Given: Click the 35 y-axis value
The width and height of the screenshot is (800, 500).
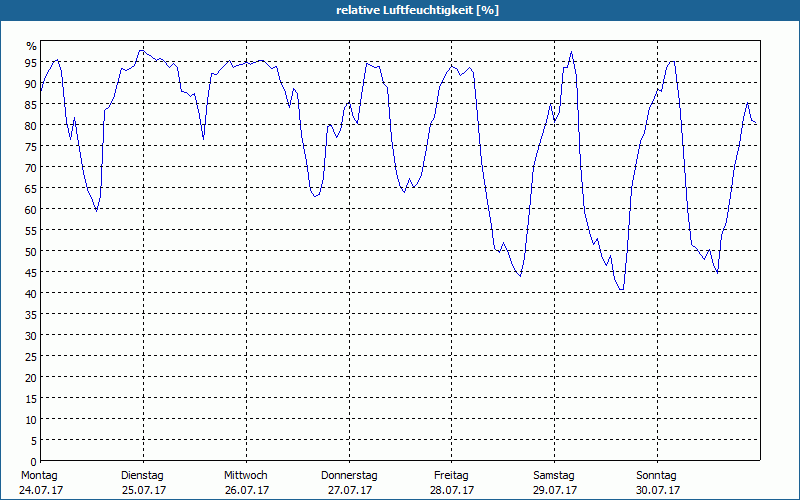Looking at the screenshot, I should (x=32, y=315).
